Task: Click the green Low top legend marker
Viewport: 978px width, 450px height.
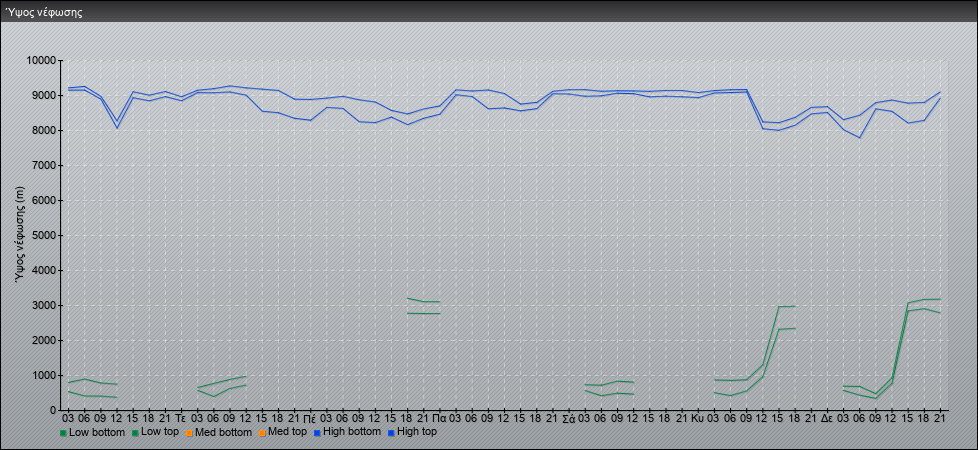Action: (135, 433)
